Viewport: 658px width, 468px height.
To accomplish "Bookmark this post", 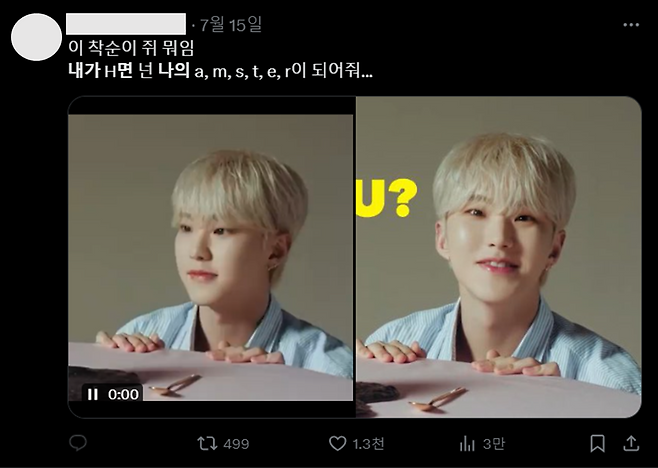I will (597, 443).
